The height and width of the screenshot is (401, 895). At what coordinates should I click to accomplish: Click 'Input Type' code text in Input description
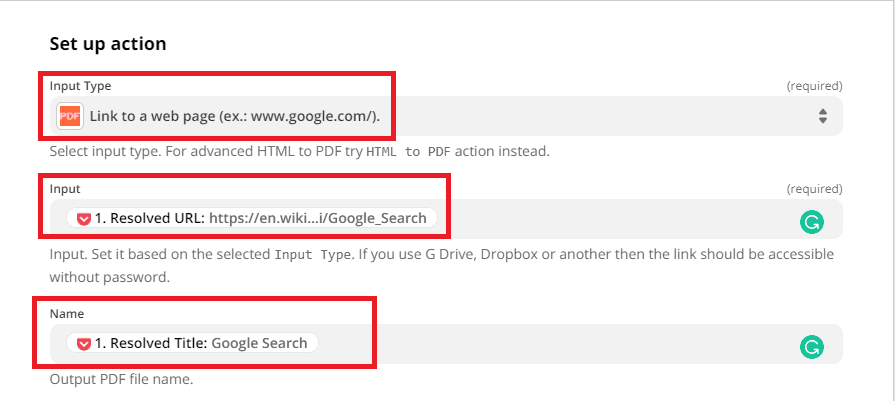tap(313, 254)
